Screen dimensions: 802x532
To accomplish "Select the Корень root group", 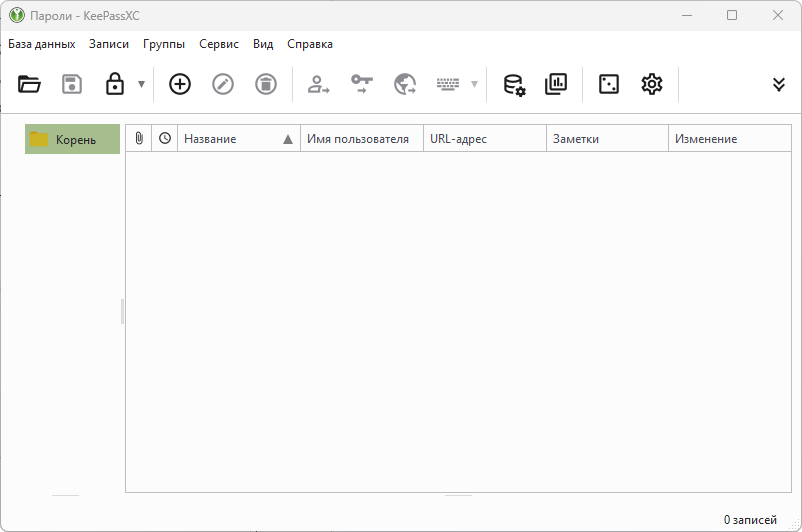I will (74, 139).
